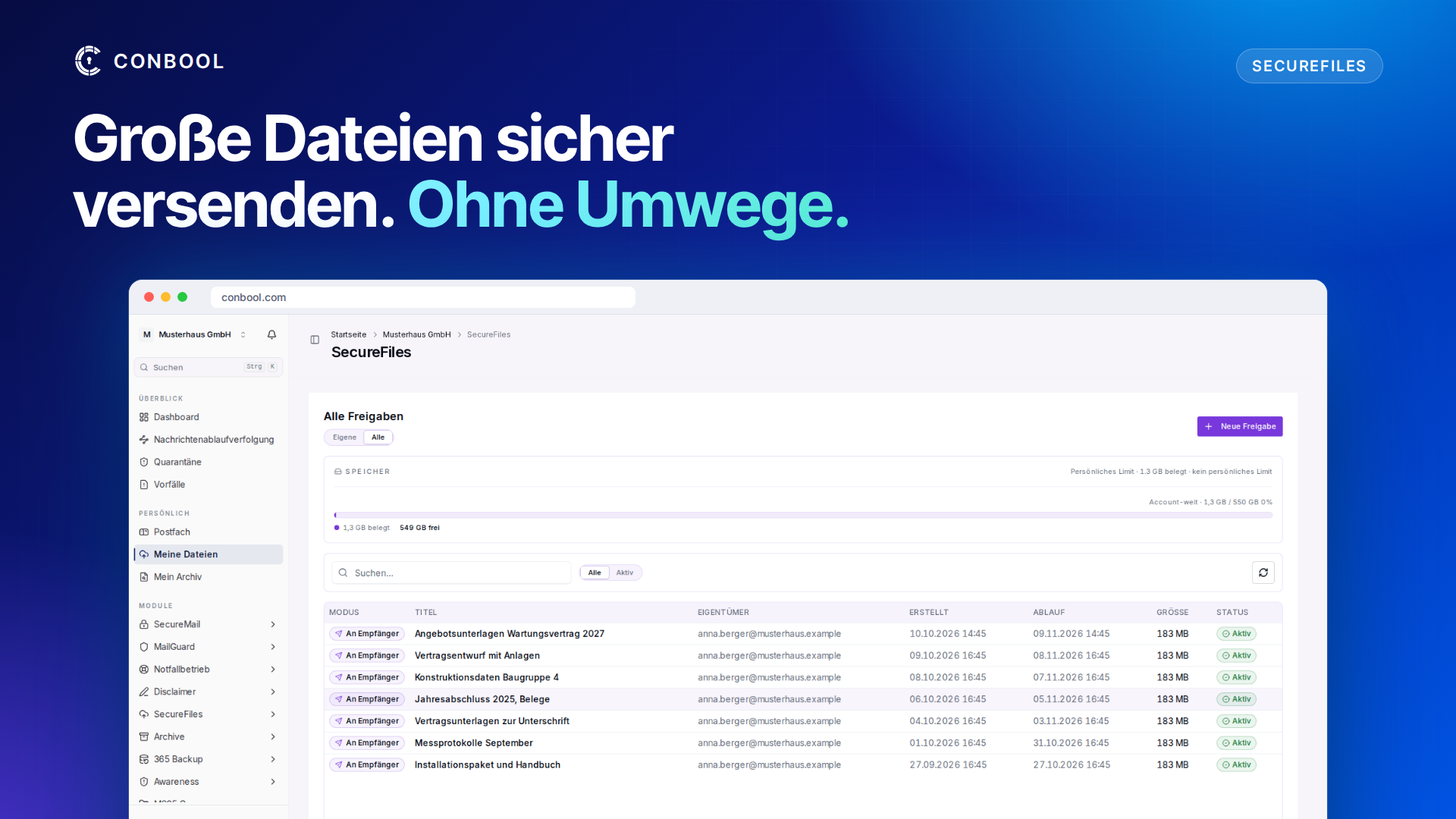Click the SECUREFILES badge at top right
Image resolution: width=1456 pixels, height=819 pixels.
[1309, 66]
